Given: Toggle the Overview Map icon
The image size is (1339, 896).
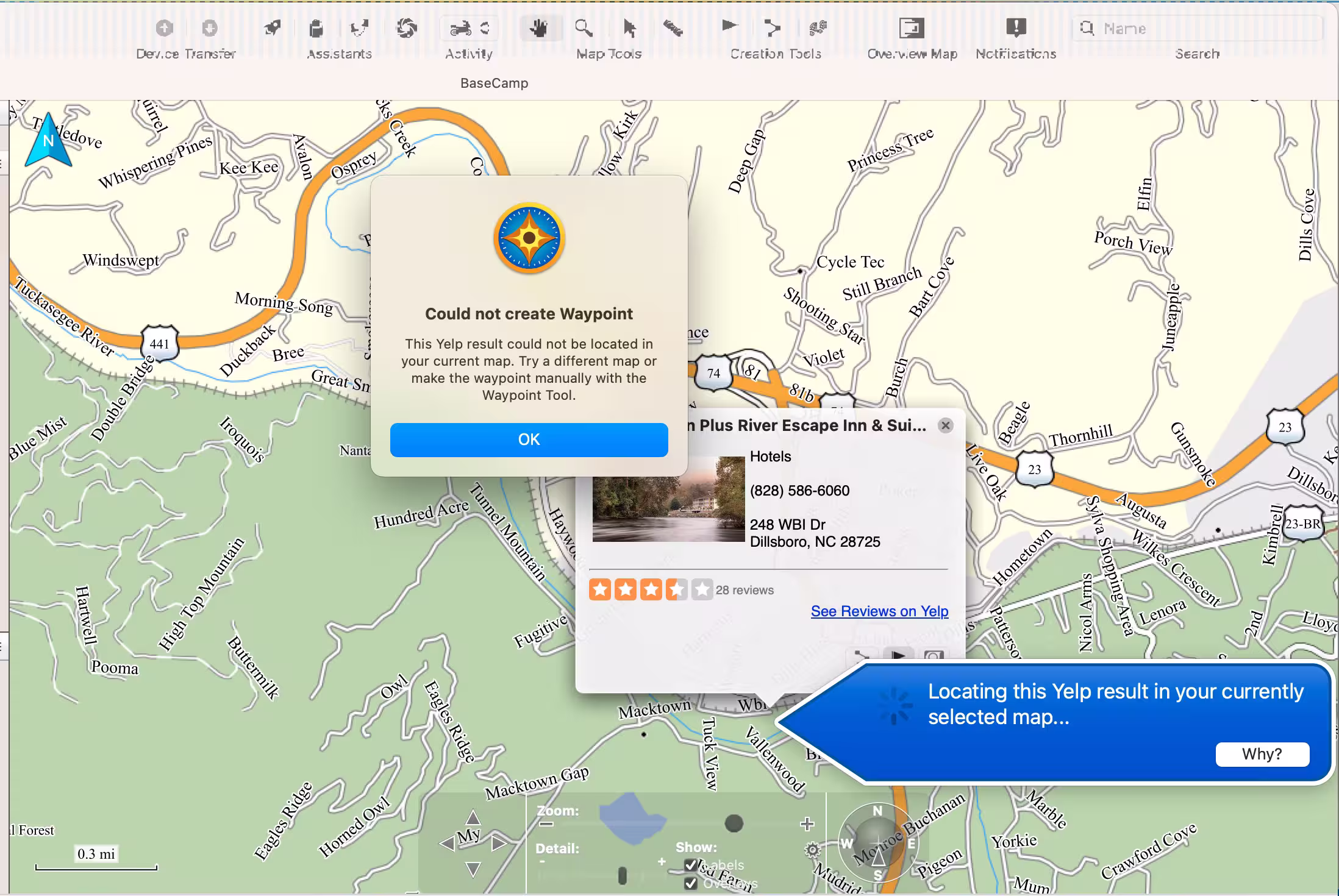Looking at the screenshot, I should (912, 28).
